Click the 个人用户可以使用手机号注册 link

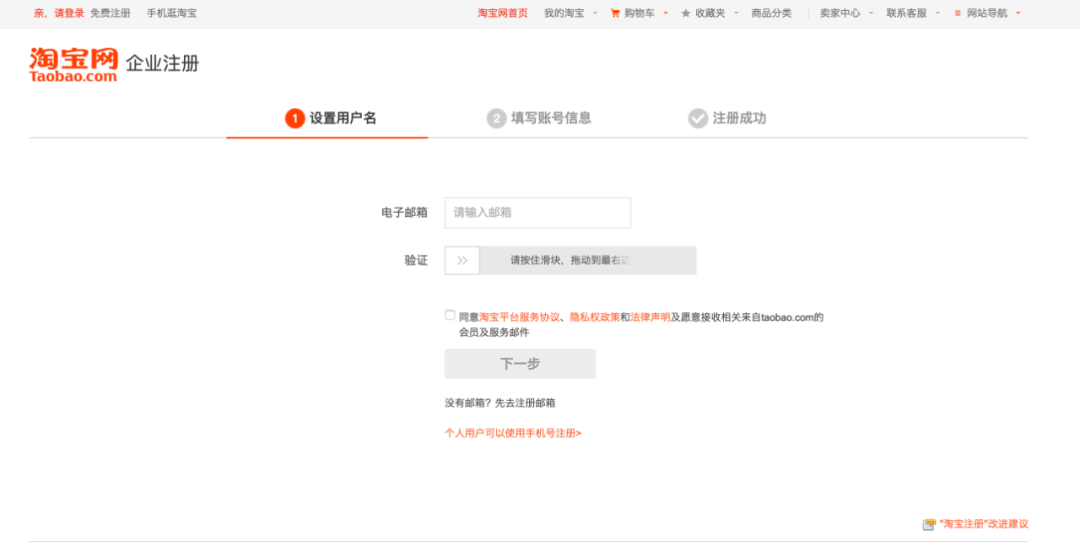click(513, 433)
